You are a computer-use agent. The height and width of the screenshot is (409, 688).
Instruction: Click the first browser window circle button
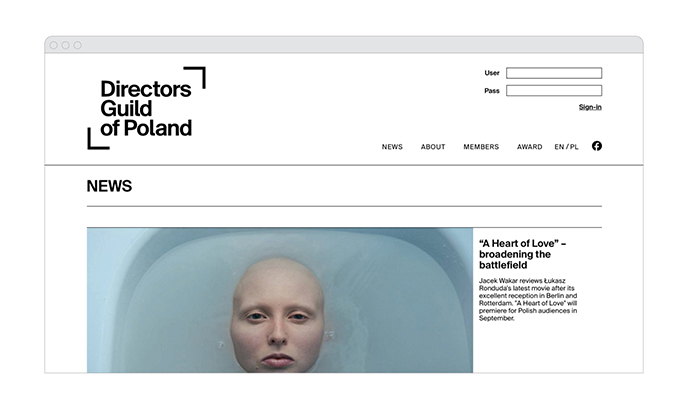point(54,45)
